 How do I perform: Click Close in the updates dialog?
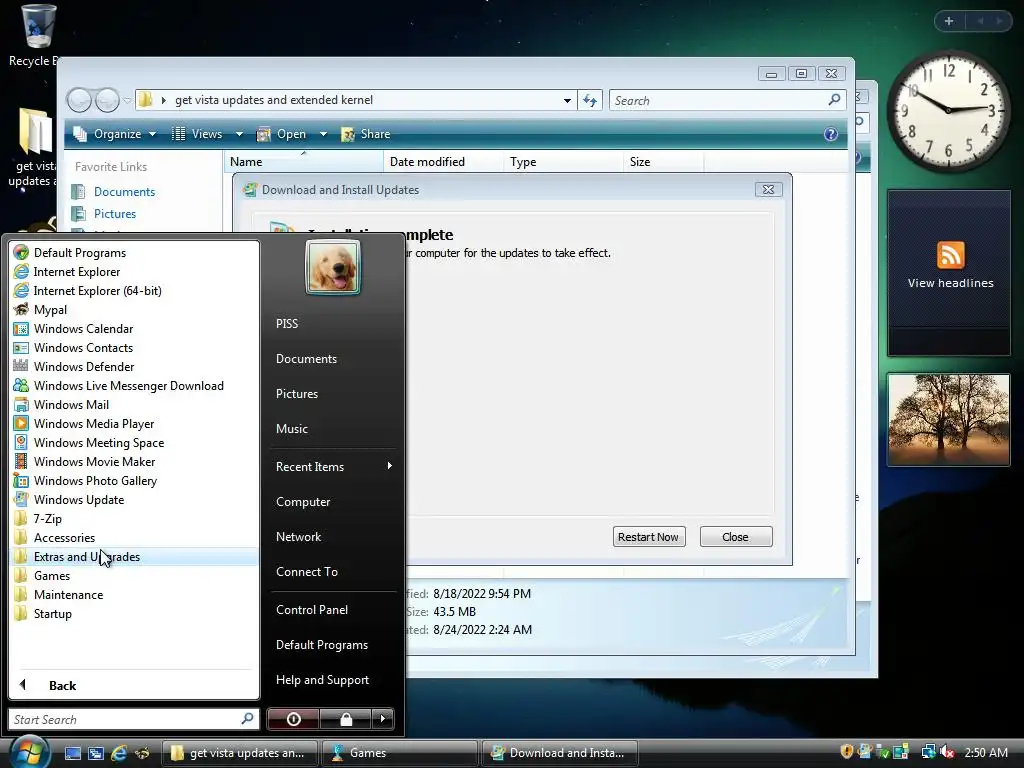point(735,537)
